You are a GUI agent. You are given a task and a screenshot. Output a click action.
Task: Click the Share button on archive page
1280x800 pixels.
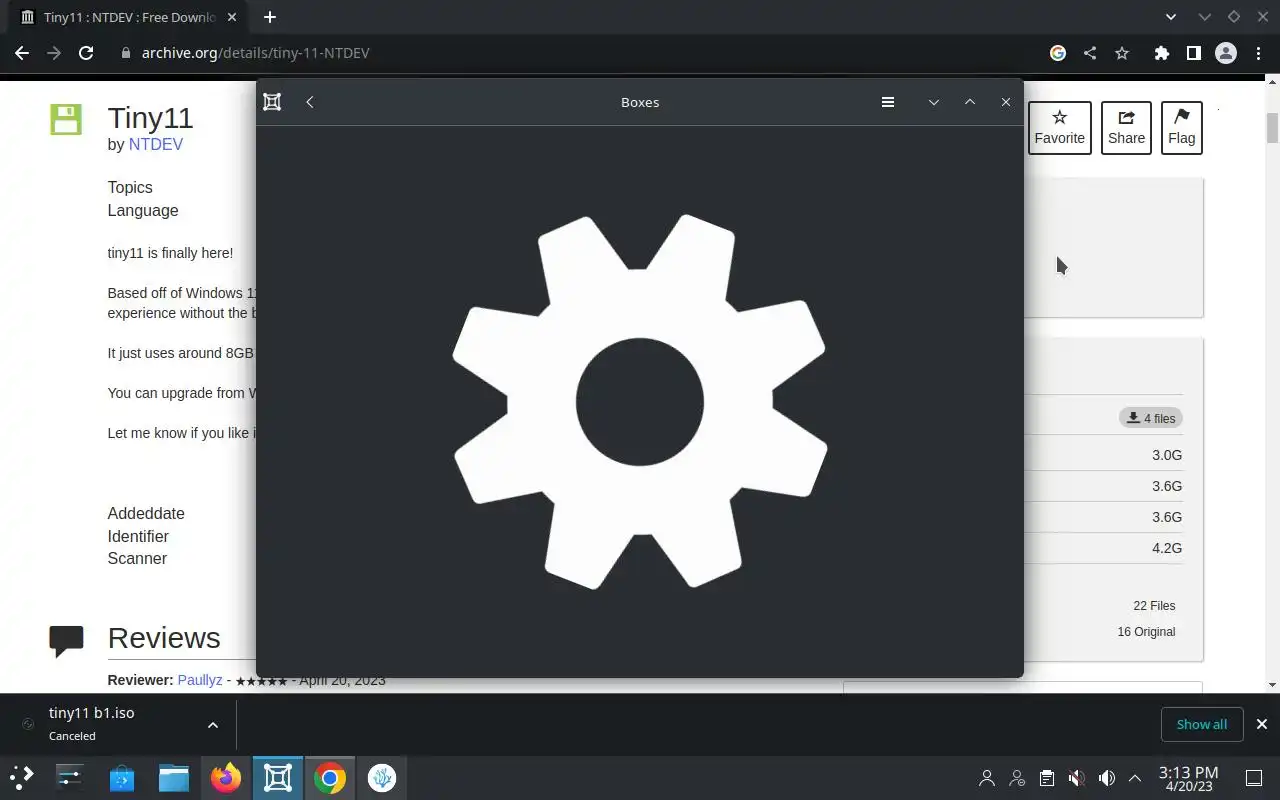pyautogui.click(x=1126, y=128)
